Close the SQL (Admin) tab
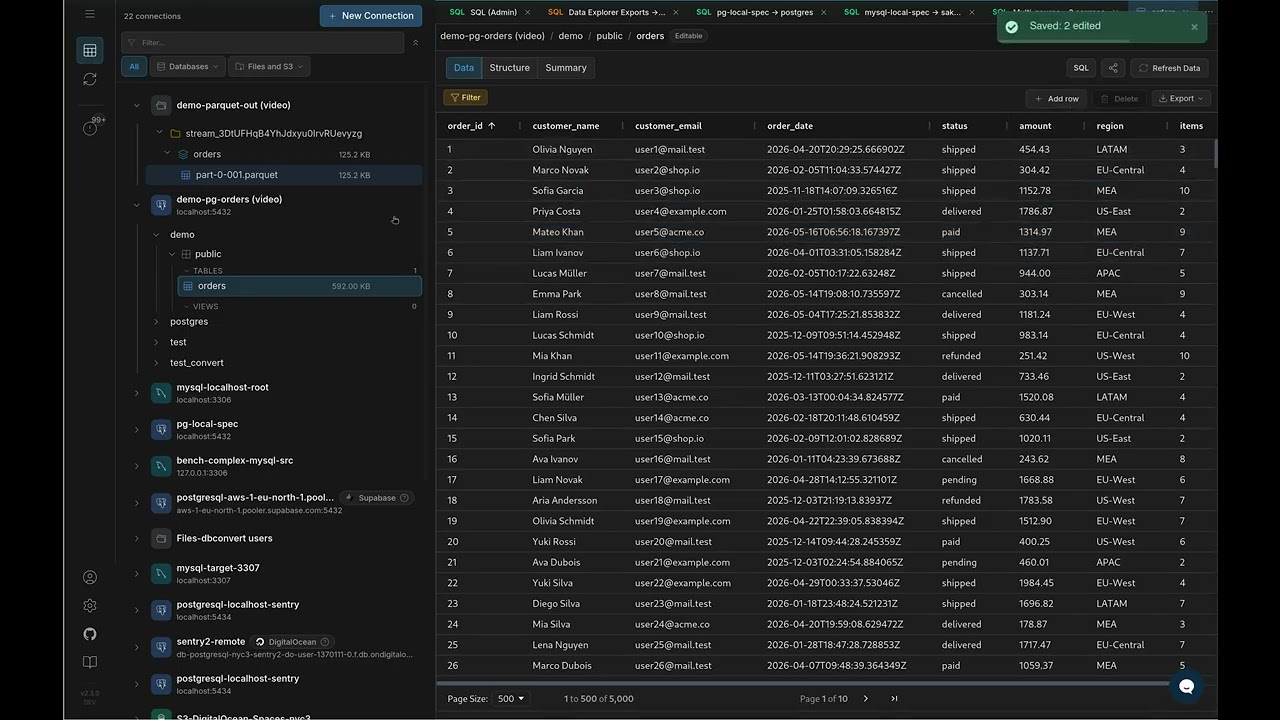The image size is (1280, 720). [527, 12]
